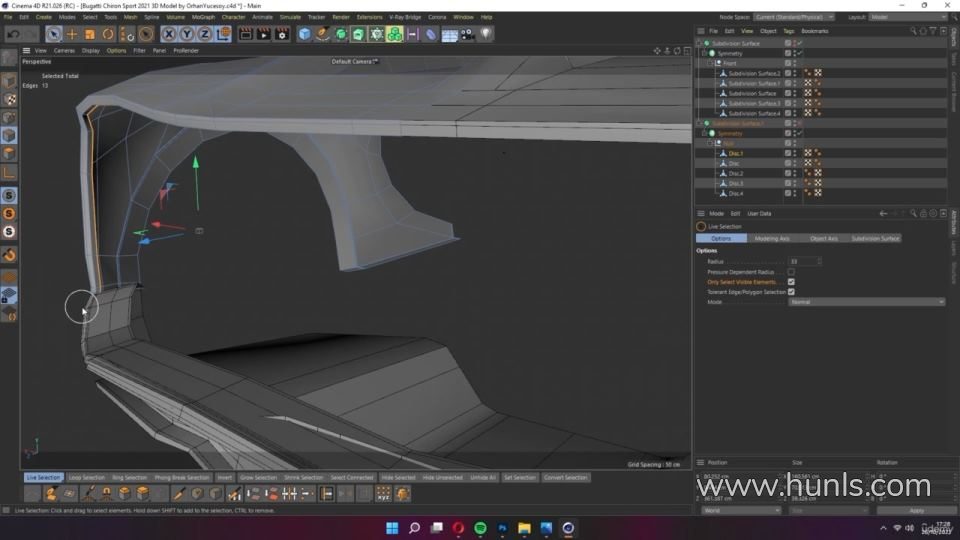
Task: Click Shrink Selection button
Action: pos(303,478)
